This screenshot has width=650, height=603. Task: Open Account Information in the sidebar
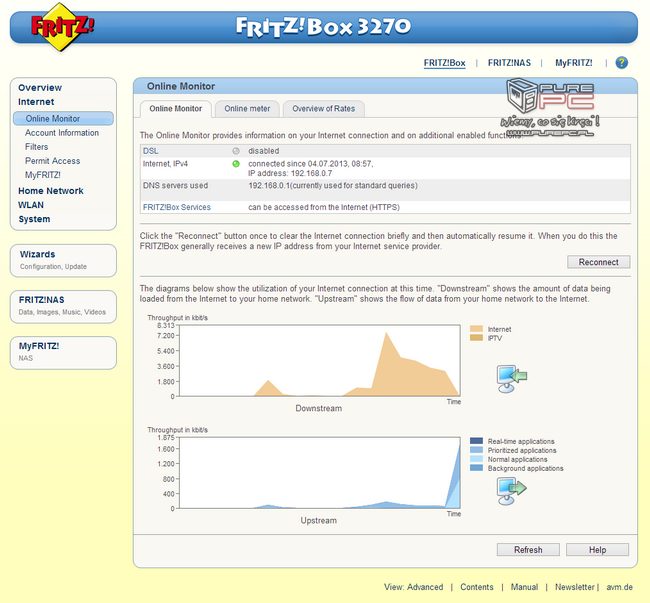click(x=62, y=133)
